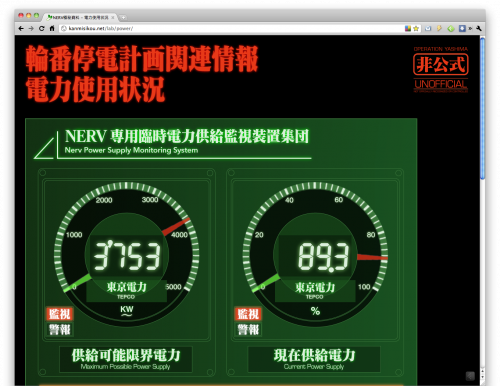Screen dimensions: 500x386
Task: Click the 2000 tick label on the KW gauge
Action: point(104,200)
